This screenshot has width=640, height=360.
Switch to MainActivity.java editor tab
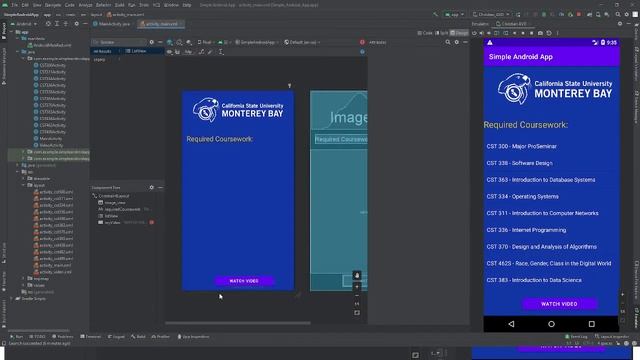[x=111, y=24]
